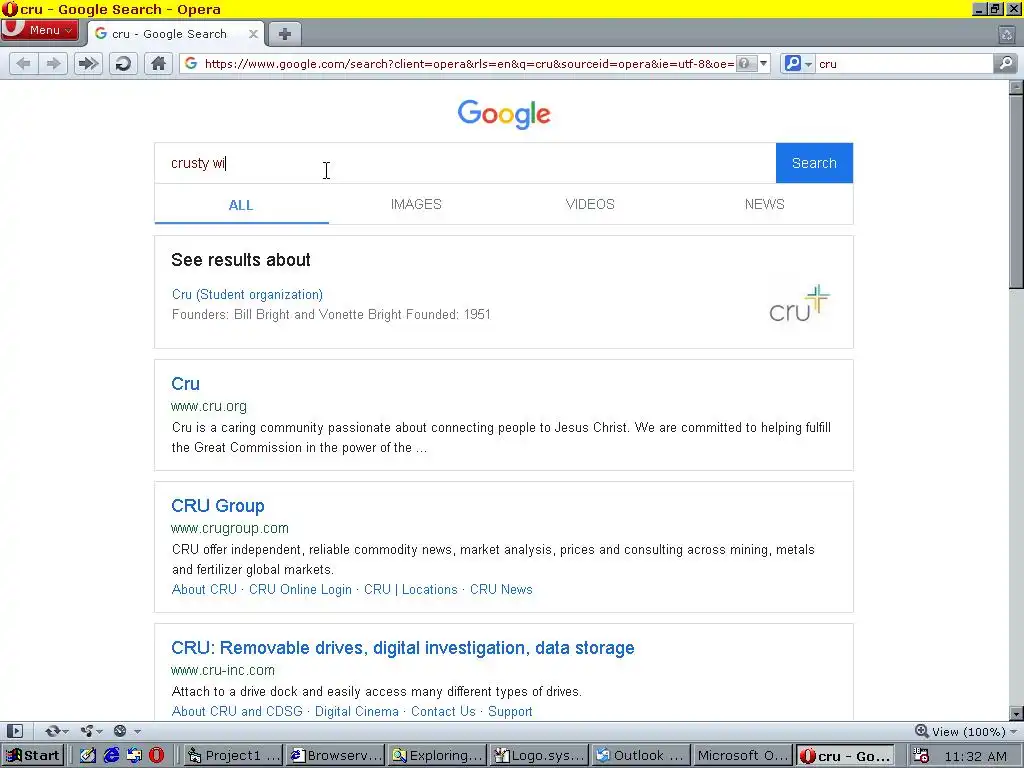Open the CRU Online Login sublink
Screen dimensions: 1024x768
pos(300,589)
